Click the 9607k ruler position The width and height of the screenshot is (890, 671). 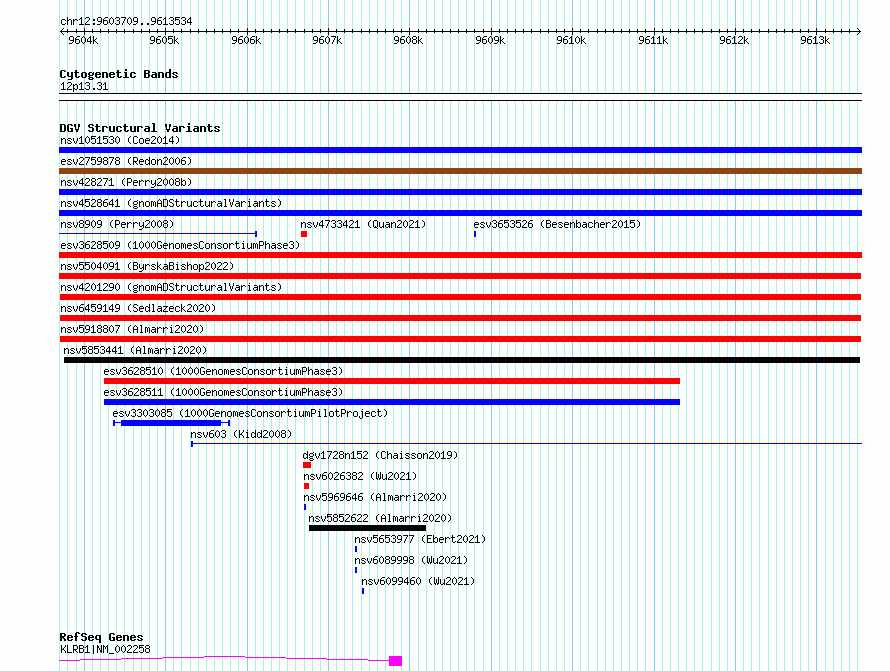point(328,40)
